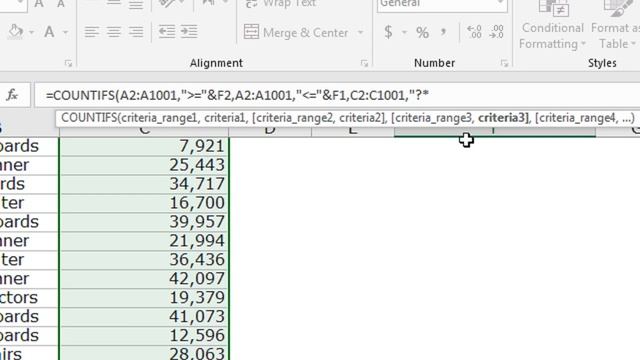The width and height of the screenshot is (640, 360).
Task: Click the Font Color letter A icon
Action: [x=49, y=32]
